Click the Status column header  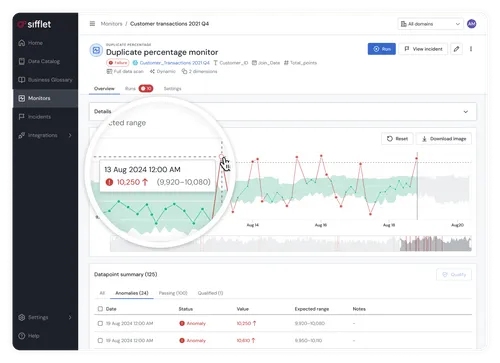coord(186,309)
